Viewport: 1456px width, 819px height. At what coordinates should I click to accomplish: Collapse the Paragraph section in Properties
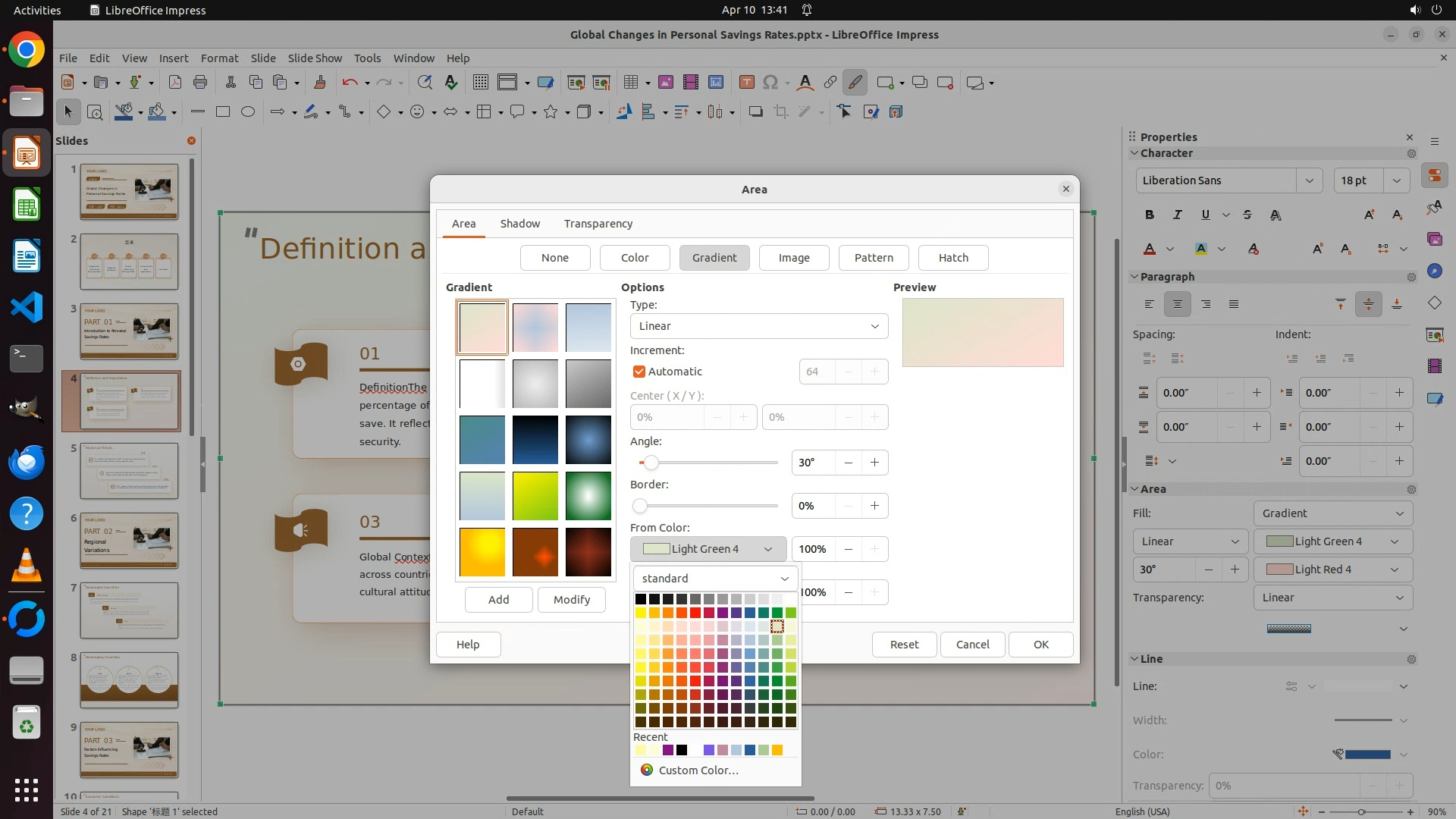tap(1135, 277)
